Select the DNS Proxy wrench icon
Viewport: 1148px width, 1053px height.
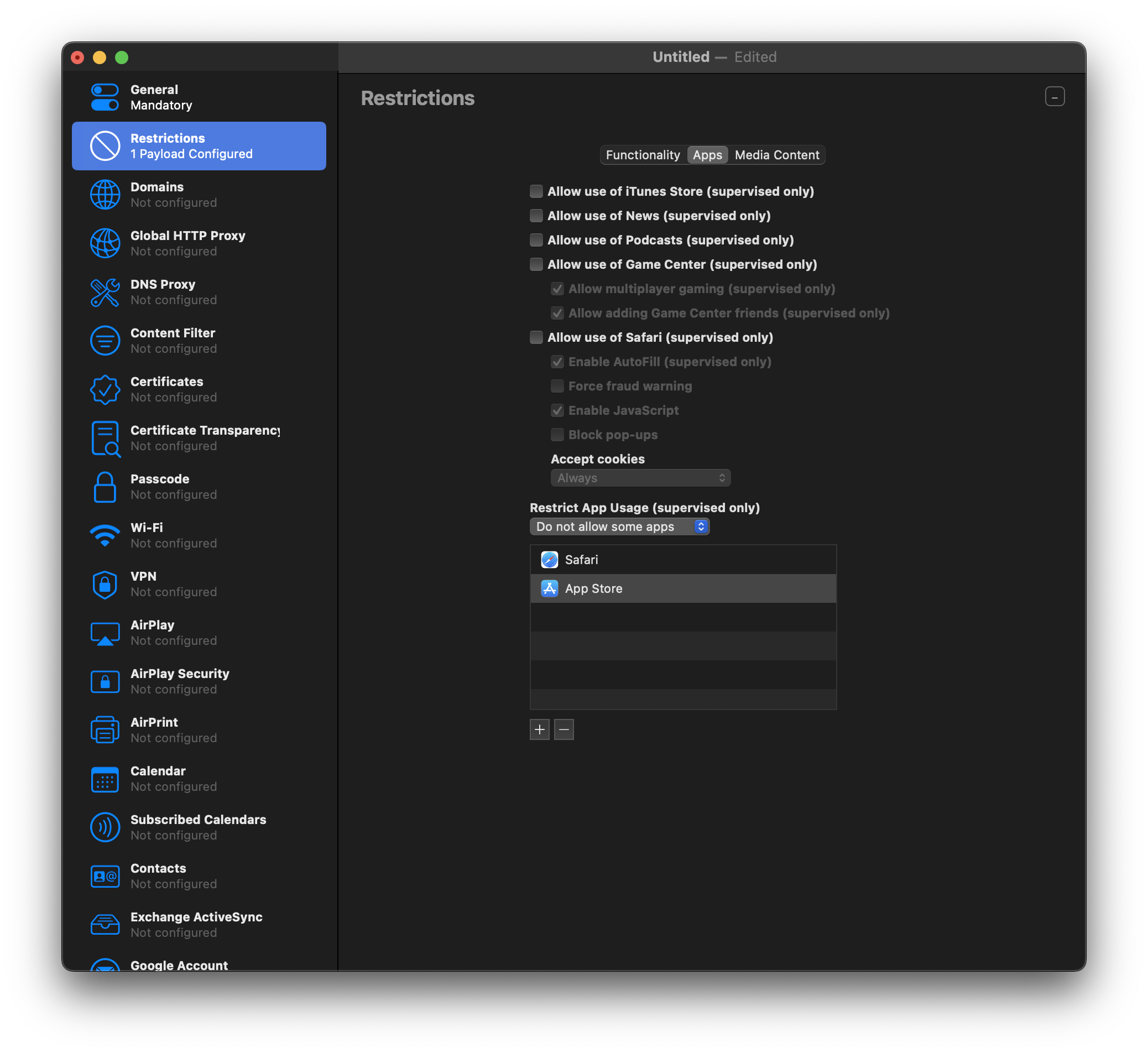click(x=106, y=292)
